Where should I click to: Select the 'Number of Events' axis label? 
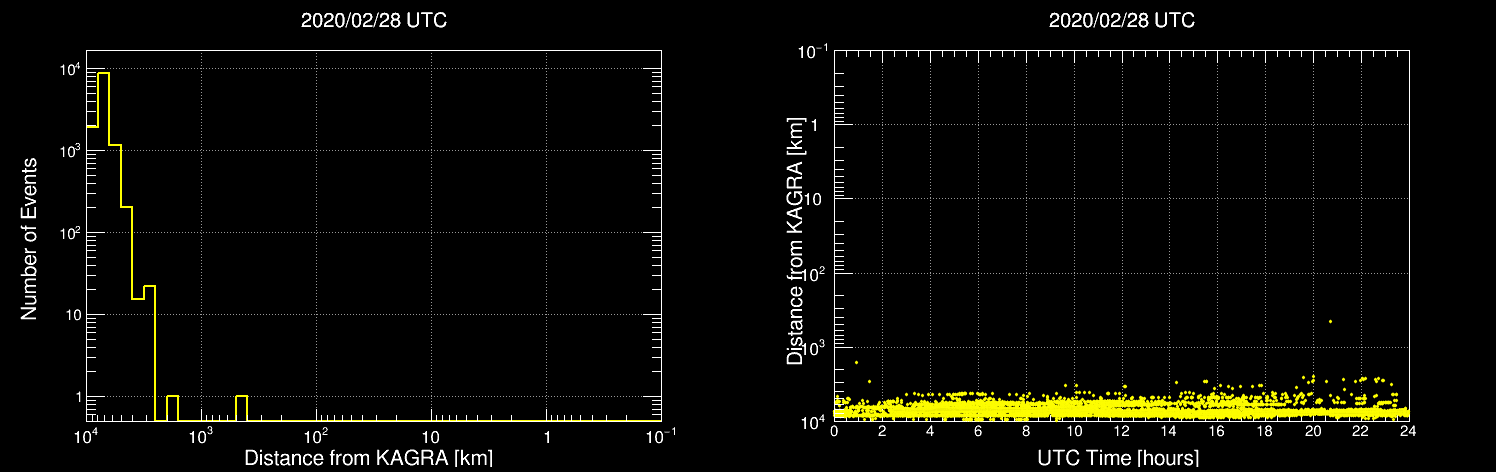click(30, 238)
